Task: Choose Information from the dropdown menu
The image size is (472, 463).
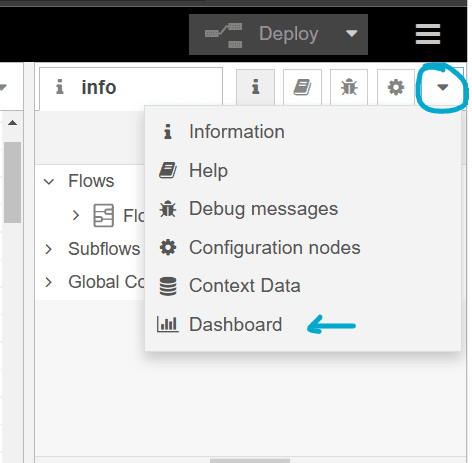Action: click(303, 132)
